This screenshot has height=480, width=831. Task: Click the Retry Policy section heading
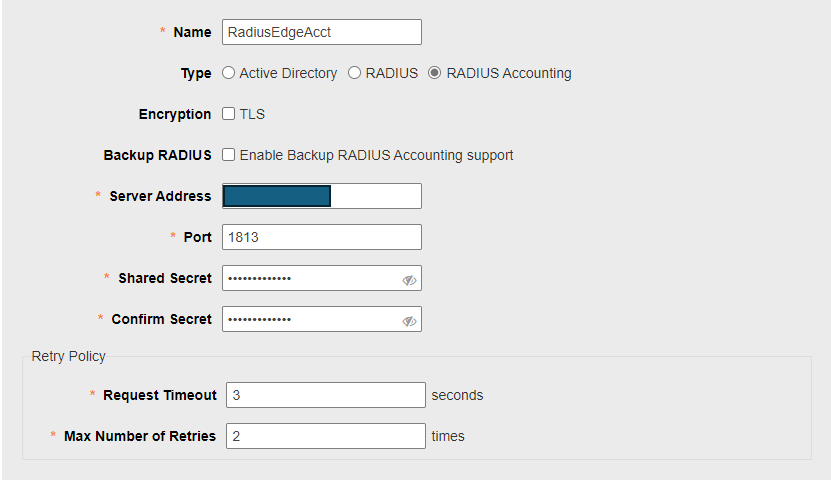tap(68, 356)
